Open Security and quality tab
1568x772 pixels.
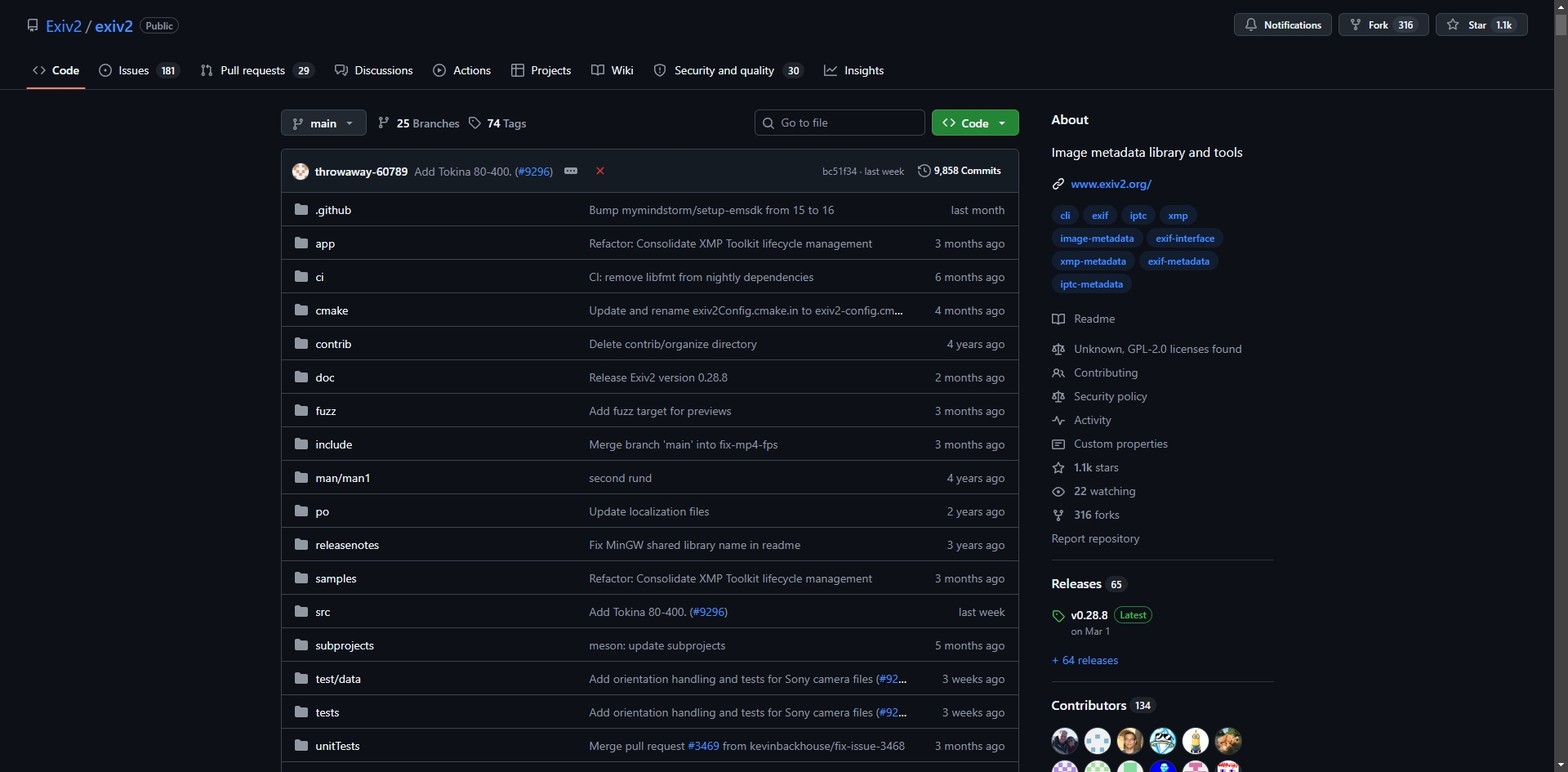click(728, 70)
